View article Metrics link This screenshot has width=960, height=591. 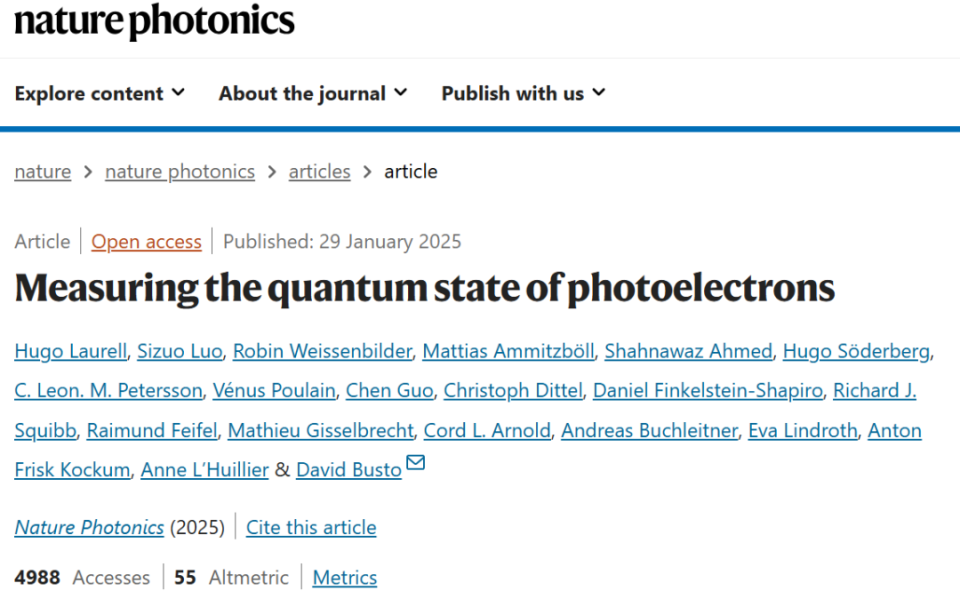[344, 577]
